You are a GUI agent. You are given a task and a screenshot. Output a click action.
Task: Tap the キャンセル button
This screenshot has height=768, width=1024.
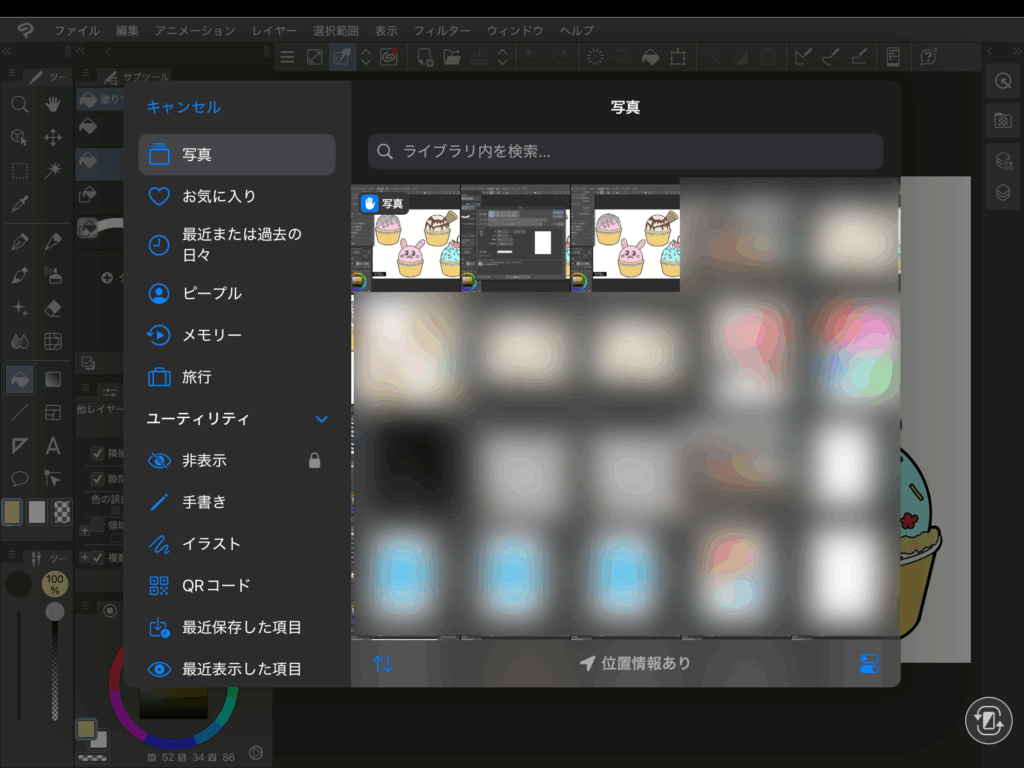183,107
